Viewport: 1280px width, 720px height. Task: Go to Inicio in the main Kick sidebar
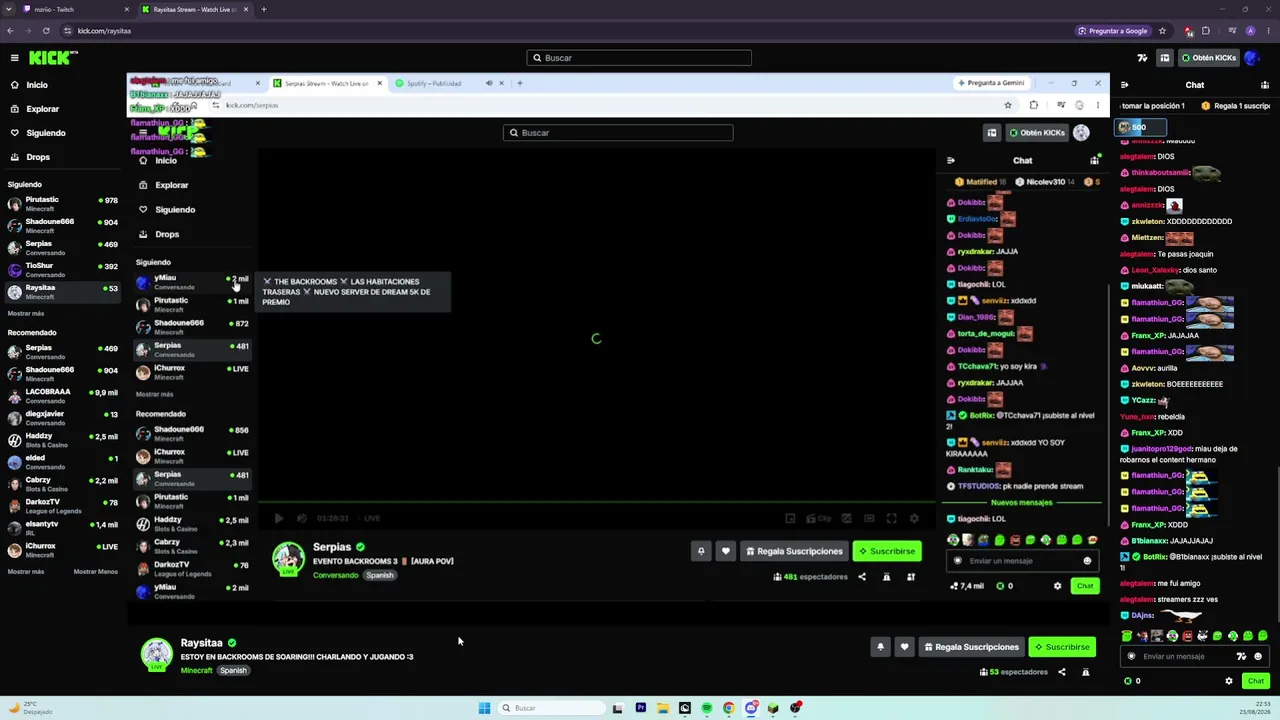[37, 85]
